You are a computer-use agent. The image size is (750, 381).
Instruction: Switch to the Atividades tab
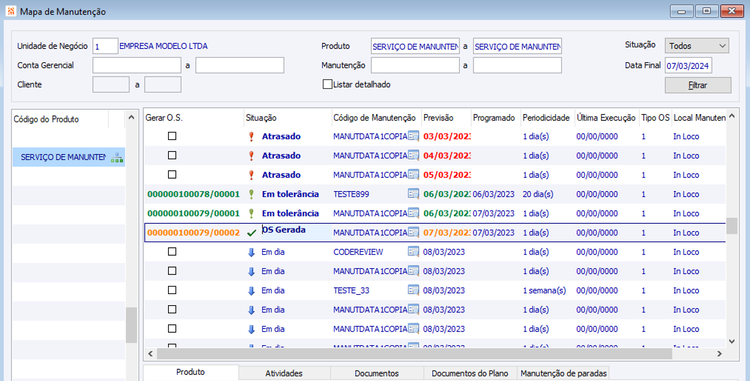[284, 373]
